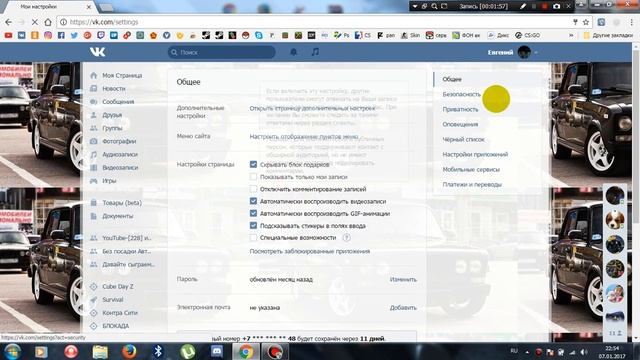The height and width of the screenshot is (360, 640).
Task: Open the Twitch bookmark icon
Action: click(100, 36)
